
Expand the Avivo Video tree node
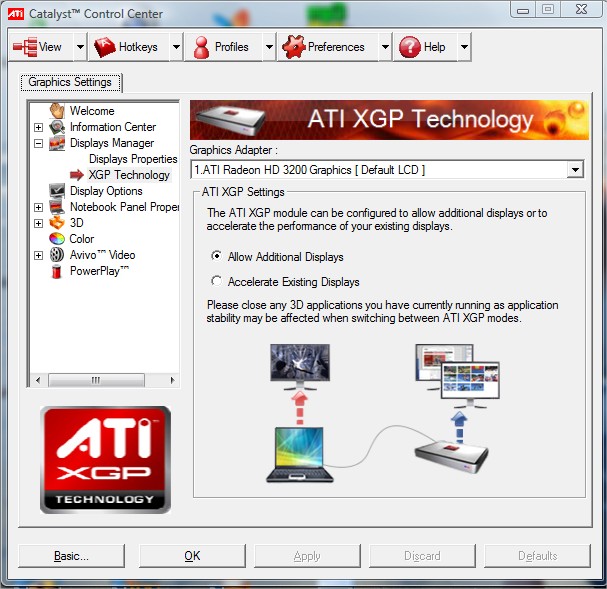tap(38, 255)
